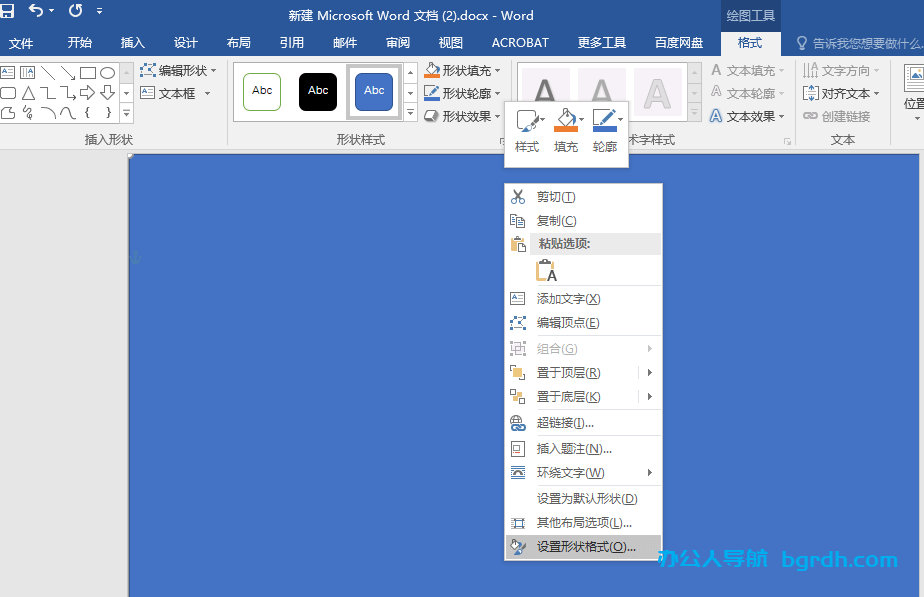Pick the arrow line shape
The image size is (924, 597).
(68, 72)
